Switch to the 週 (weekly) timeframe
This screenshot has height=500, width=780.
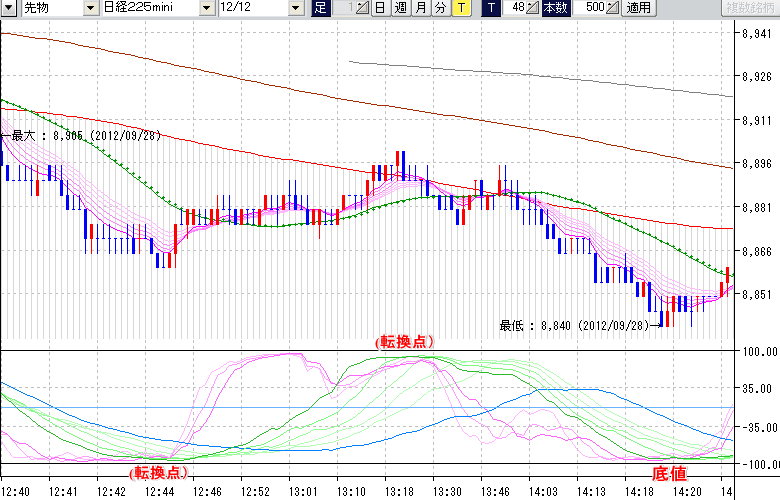tap(400, 8)
